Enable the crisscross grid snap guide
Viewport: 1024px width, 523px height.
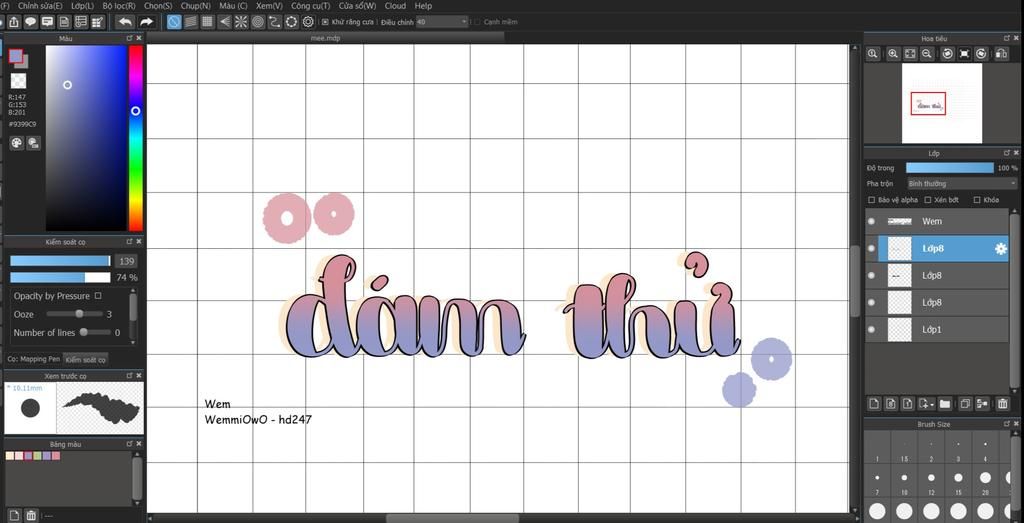point(208,22)
